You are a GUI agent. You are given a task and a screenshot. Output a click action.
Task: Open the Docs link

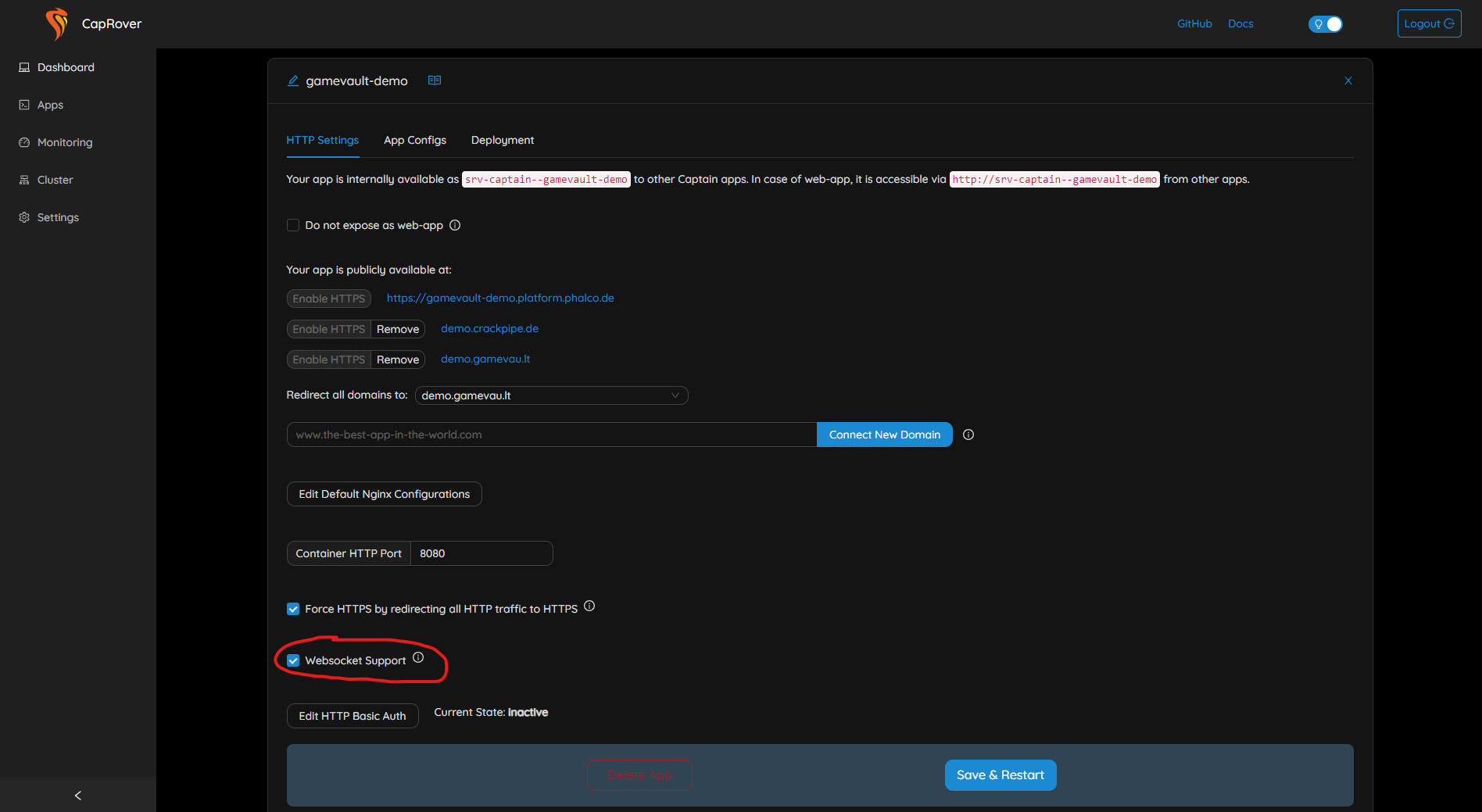[1240, 23]
